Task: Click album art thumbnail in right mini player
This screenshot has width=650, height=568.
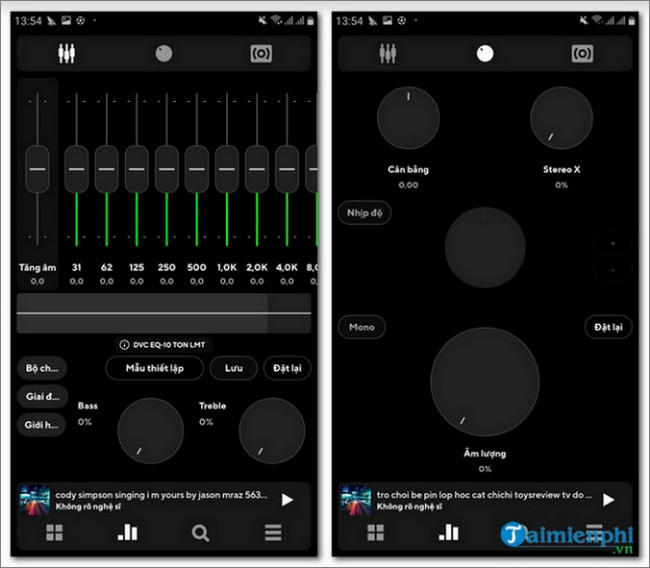Action: 356,500
